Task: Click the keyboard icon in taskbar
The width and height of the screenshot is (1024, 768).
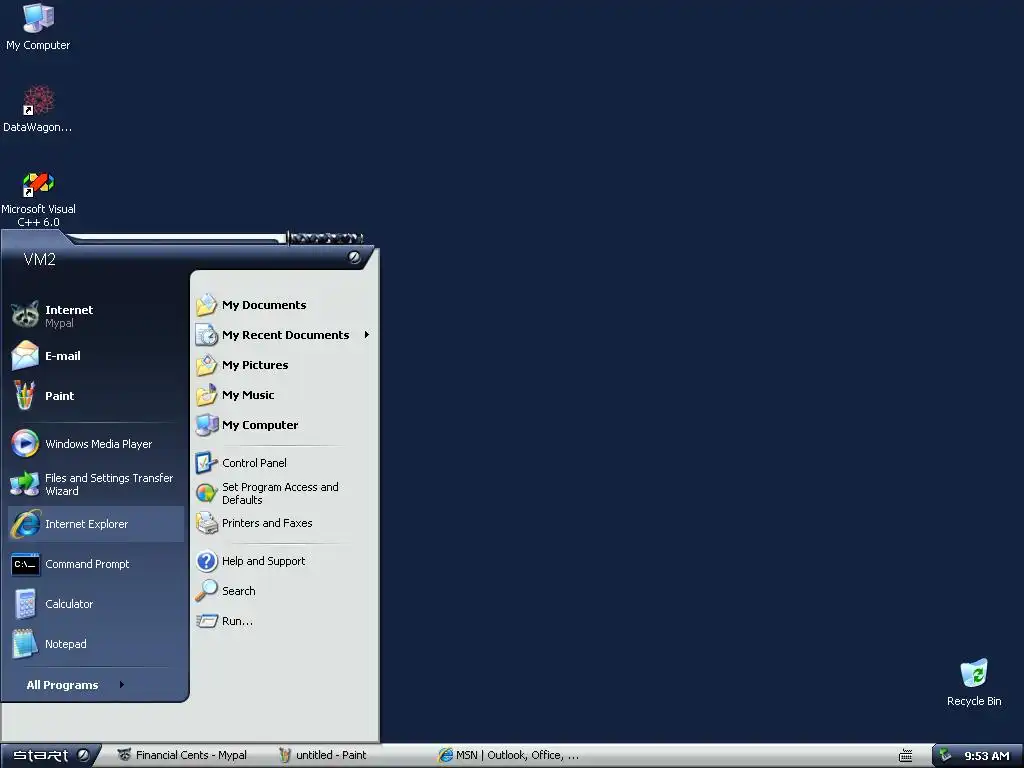Action: click(905, 756)
